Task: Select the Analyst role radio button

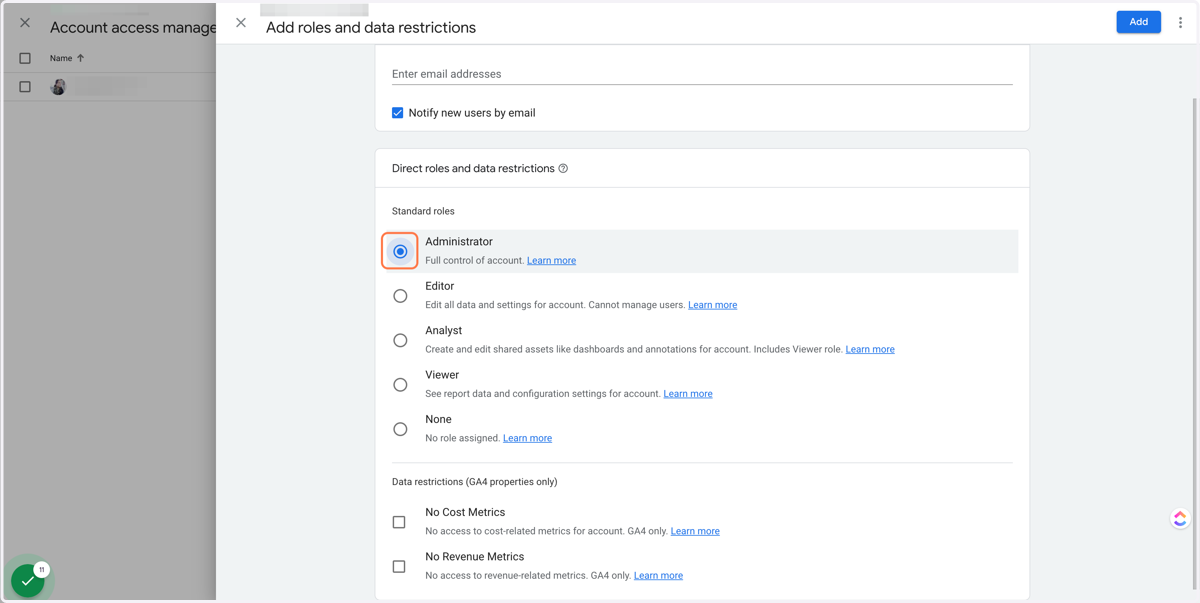Action: [x=400, y=340]
